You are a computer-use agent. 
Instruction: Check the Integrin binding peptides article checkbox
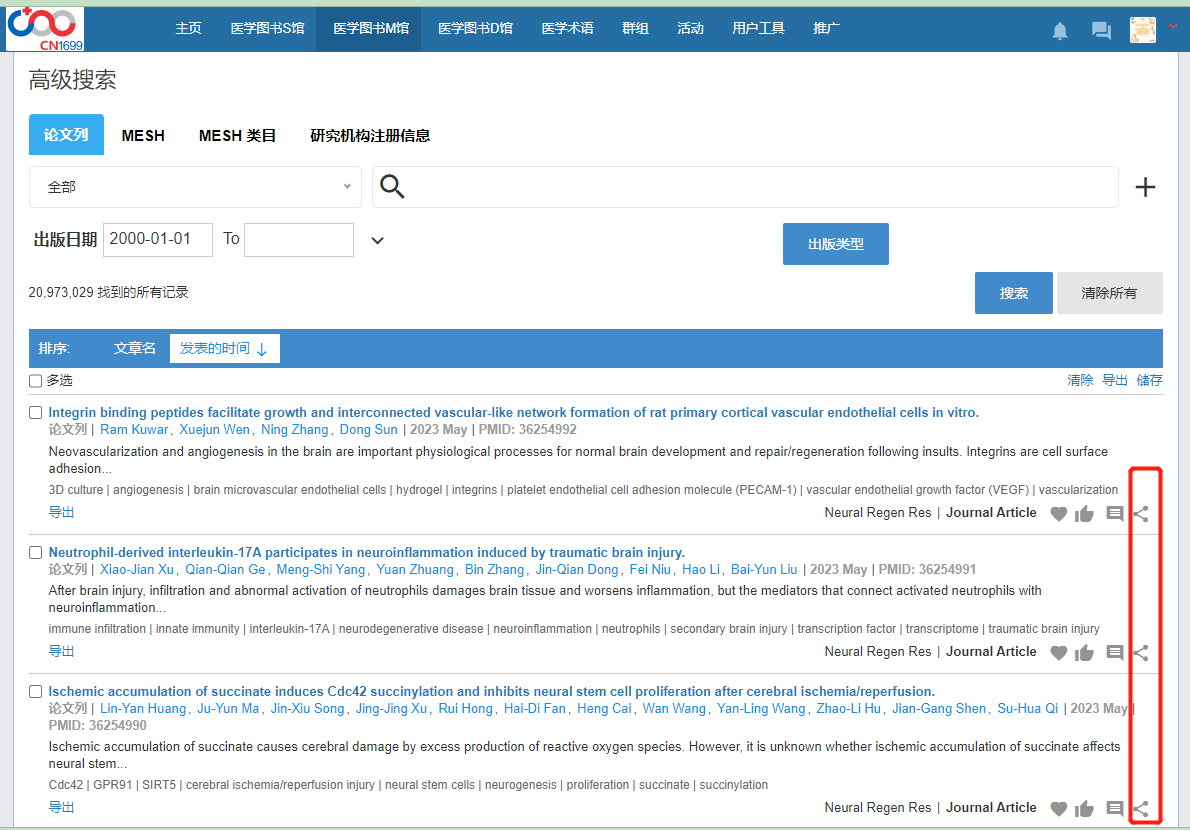pyautogui.click(x=36, y=413)
